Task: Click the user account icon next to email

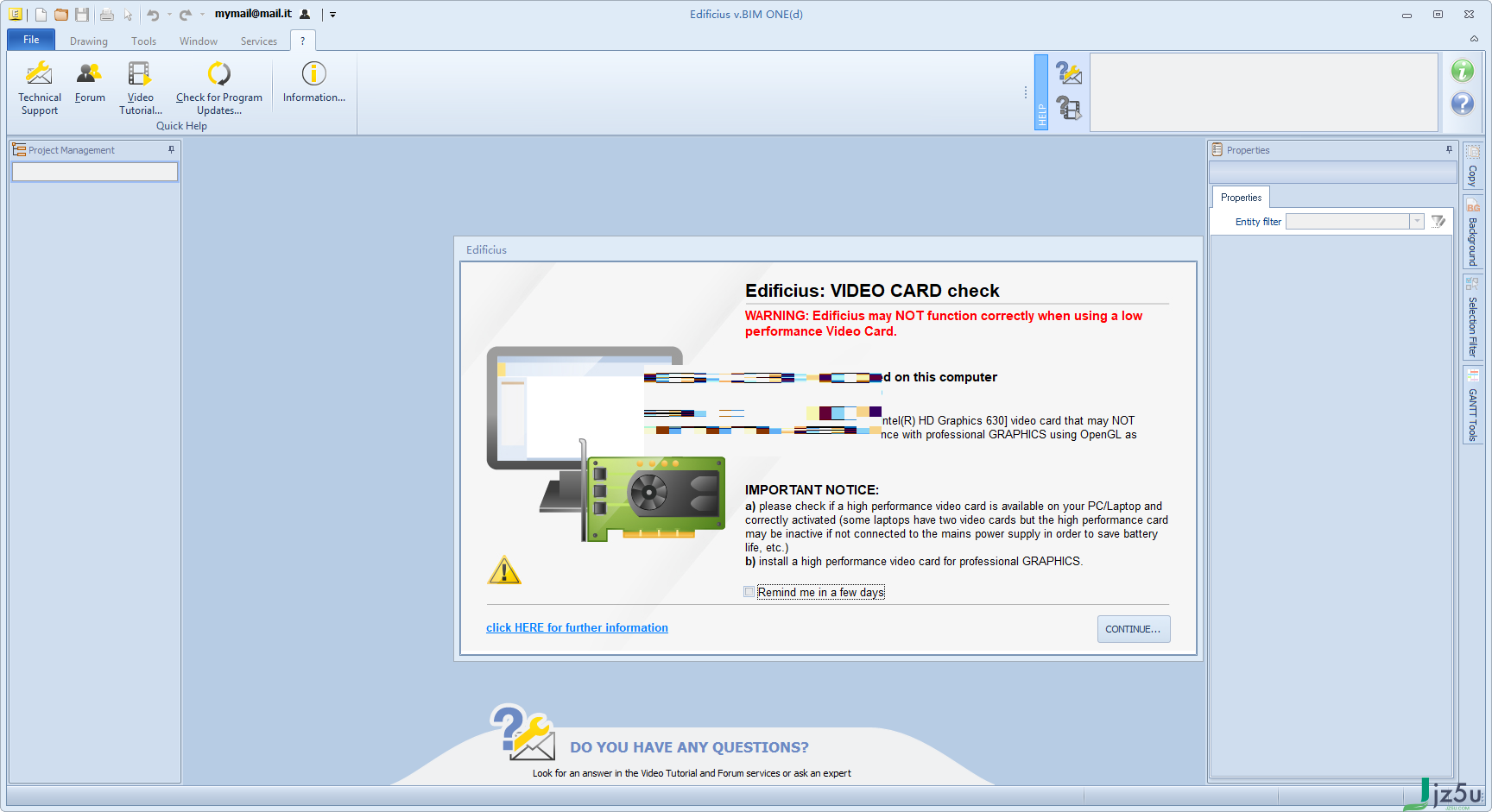Action: [x=305, y=15]
